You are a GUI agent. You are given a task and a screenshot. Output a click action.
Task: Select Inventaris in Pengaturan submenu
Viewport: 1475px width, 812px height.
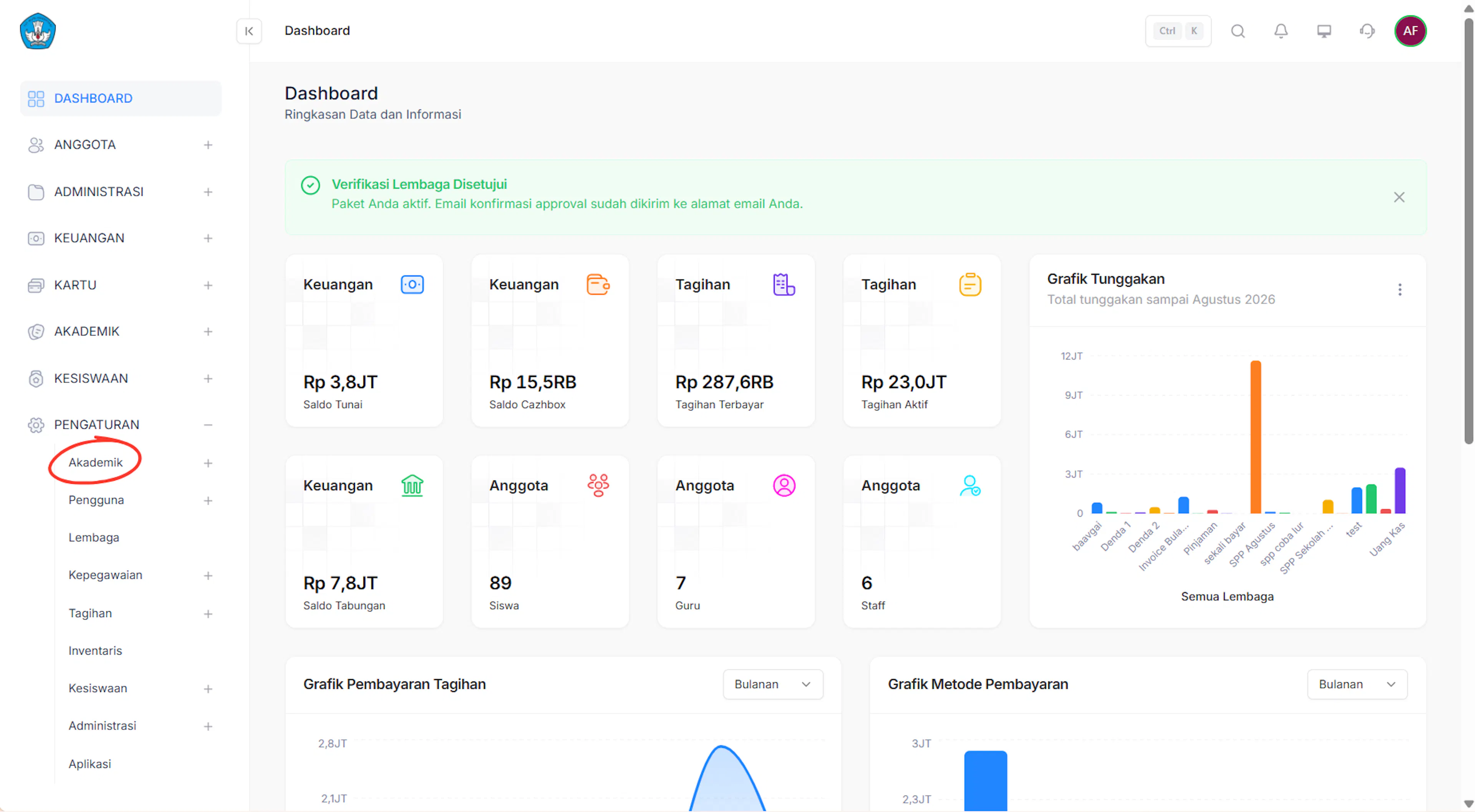[x=95, y=651]
